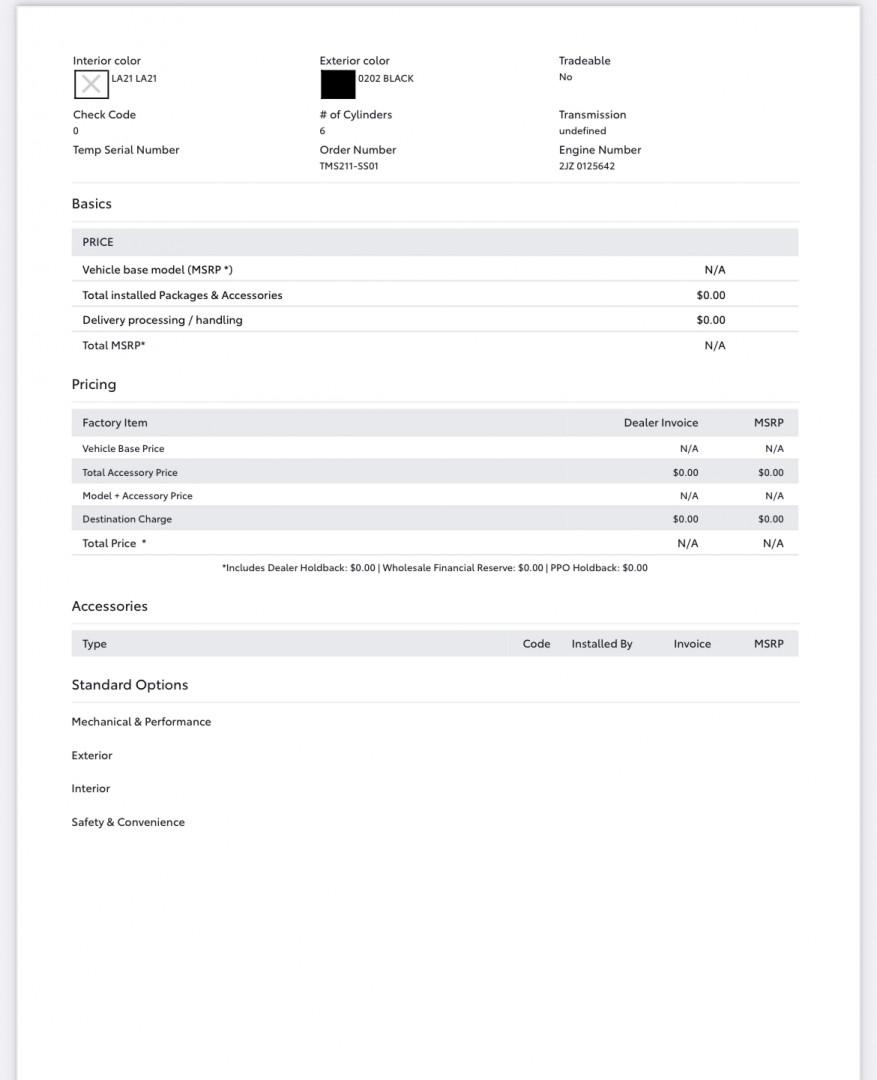877x1080 pixels.
Task: Click engine number 2JZ 0125642
Action: [x=587, y=166]
